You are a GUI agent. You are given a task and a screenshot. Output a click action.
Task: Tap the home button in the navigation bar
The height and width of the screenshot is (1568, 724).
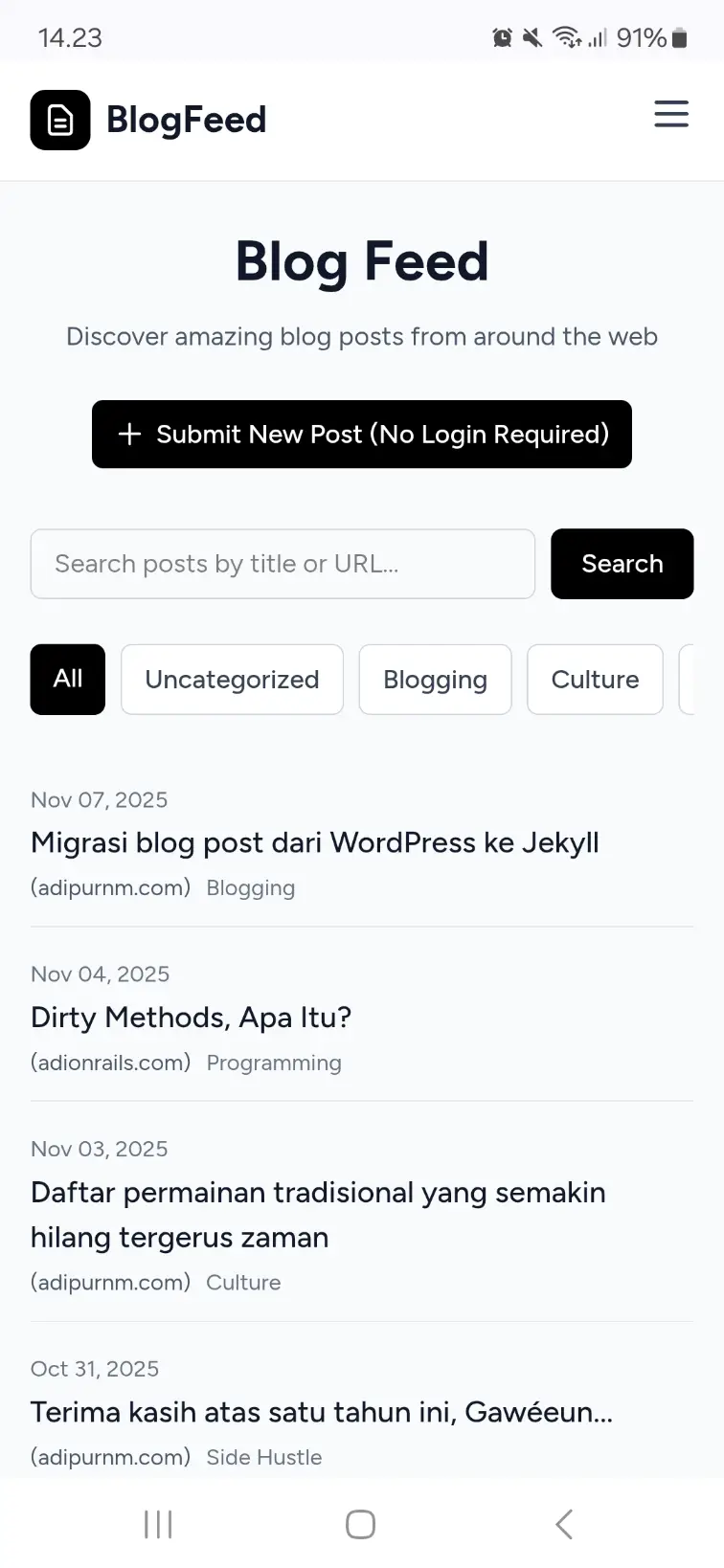[359, 1524]
